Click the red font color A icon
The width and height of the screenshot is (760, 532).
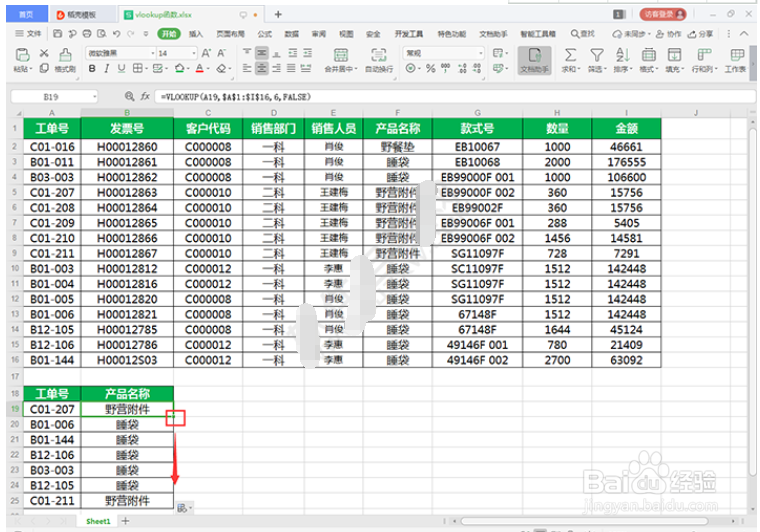click(x=199, y=68)
